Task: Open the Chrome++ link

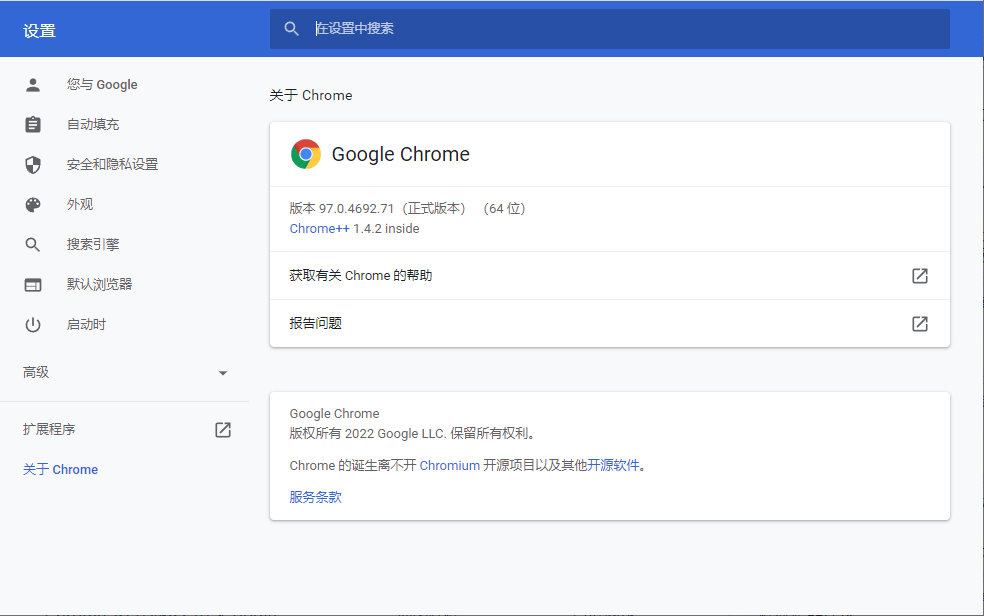Action: [x=319, y=229]
